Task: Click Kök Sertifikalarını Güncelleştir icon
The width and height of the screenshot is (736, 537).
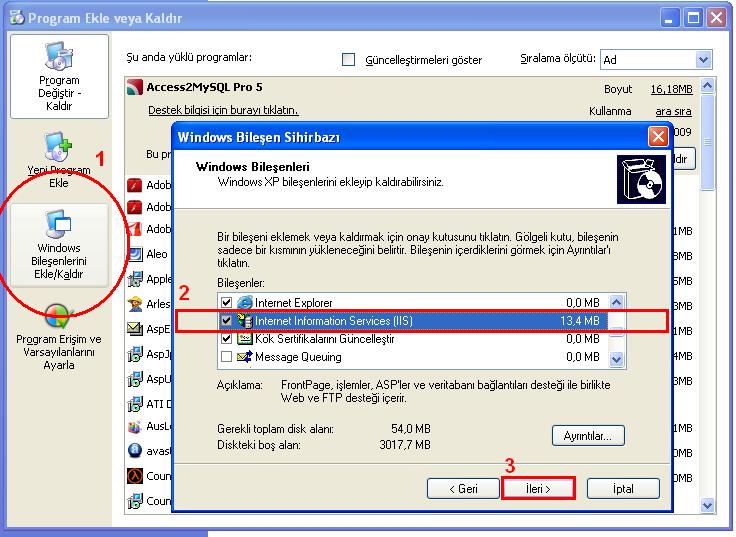Action: [x=245, y=338]
